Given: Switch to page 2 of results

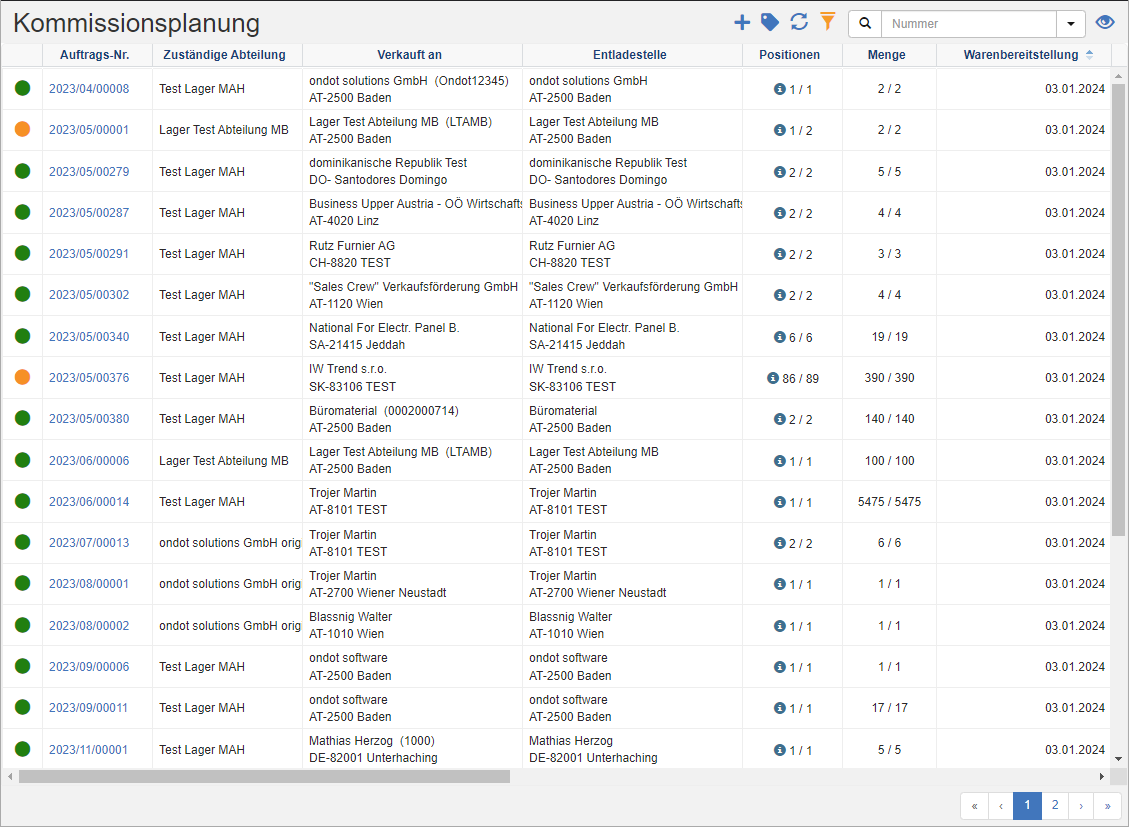Looking at the screenshot, I should pos(1054,805).
